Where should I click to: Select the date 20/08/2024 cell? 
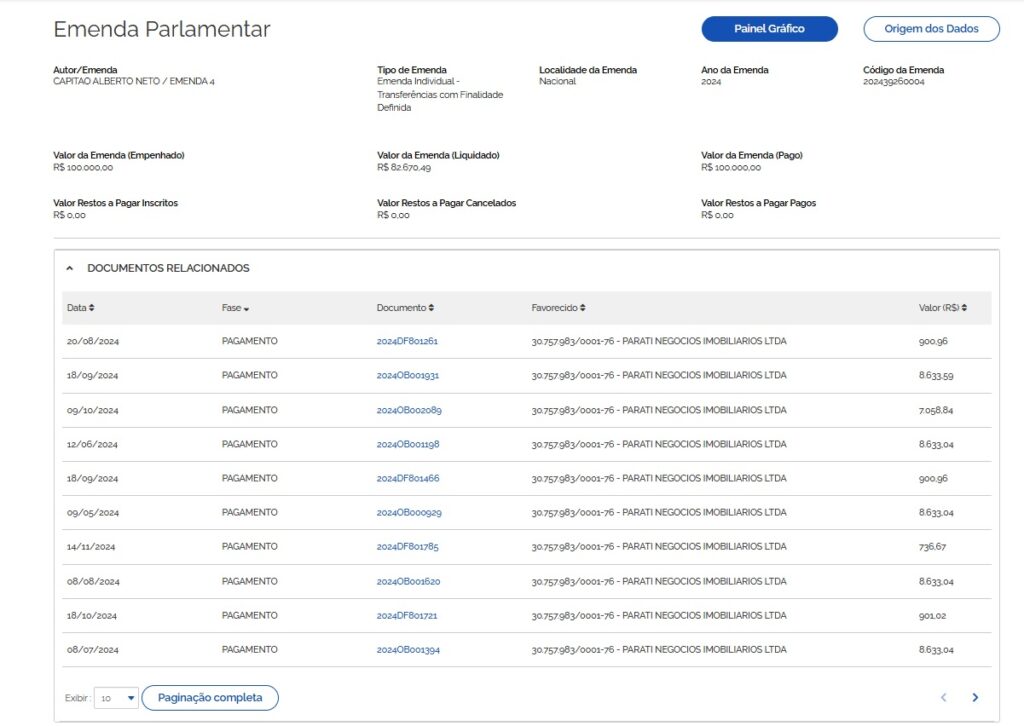click(93, 341)
